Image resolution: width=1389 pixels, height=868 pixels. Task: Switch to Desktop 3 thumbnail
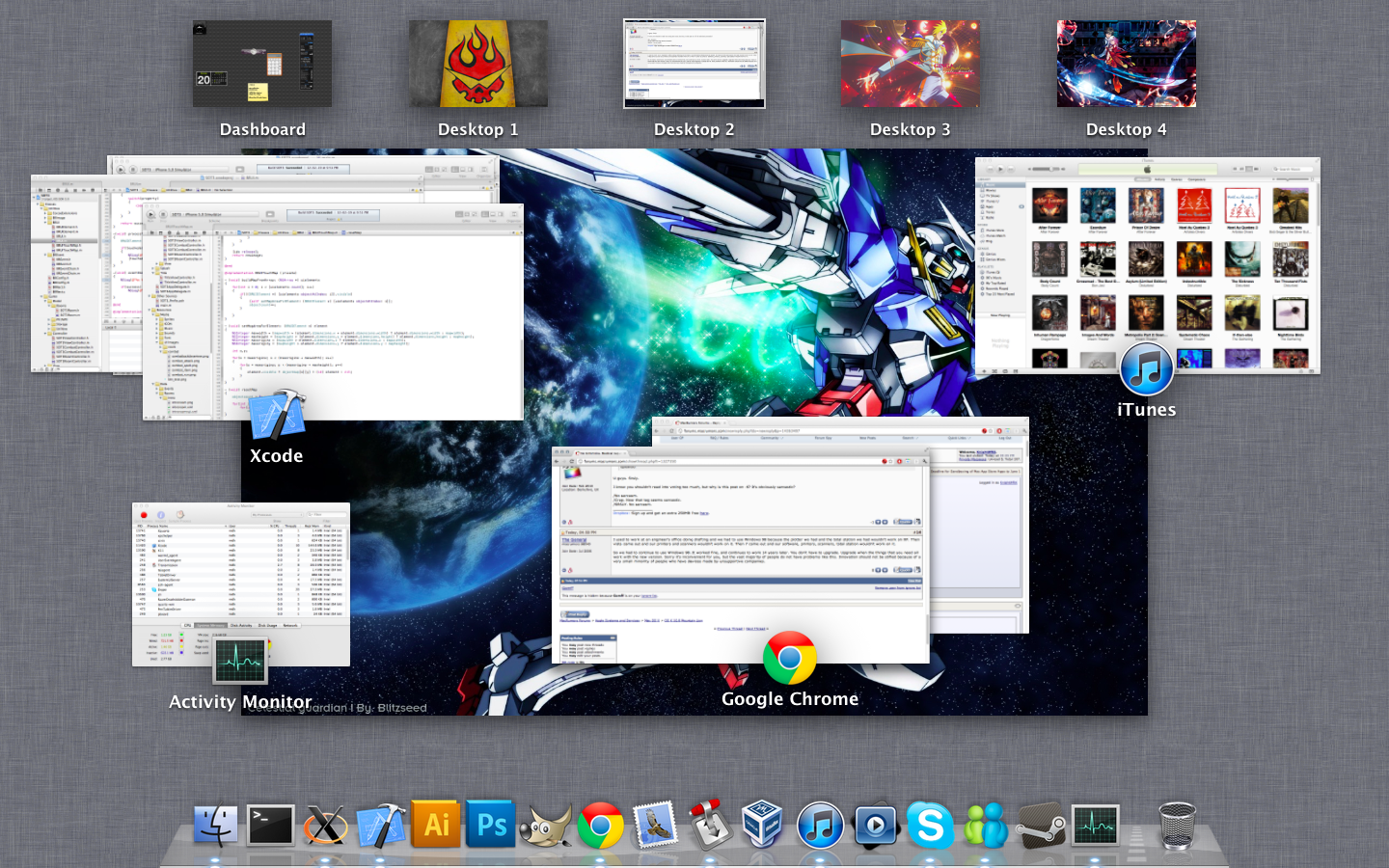[x=910, y=64]
